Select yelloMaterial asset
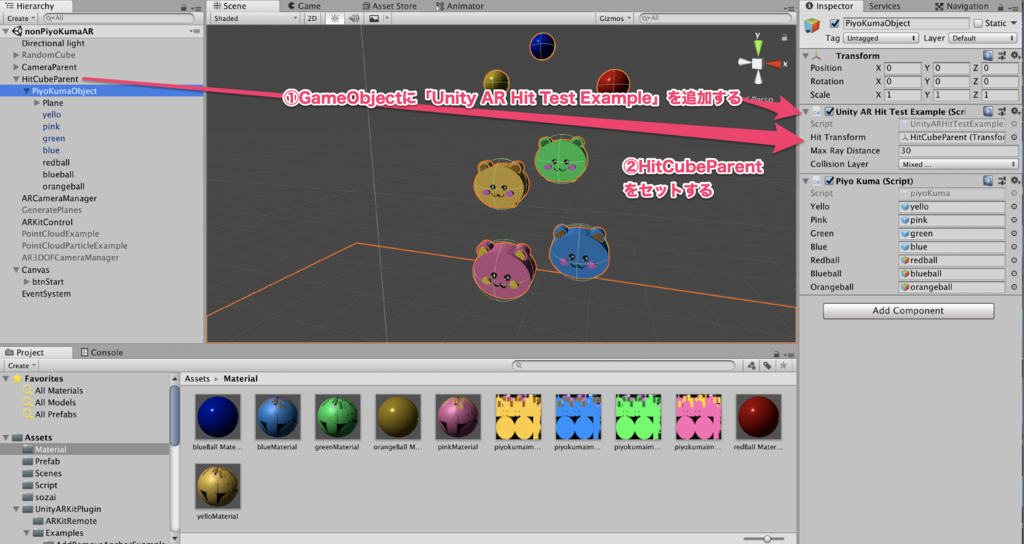This screenshot has height=544, width=1024. 217,492
